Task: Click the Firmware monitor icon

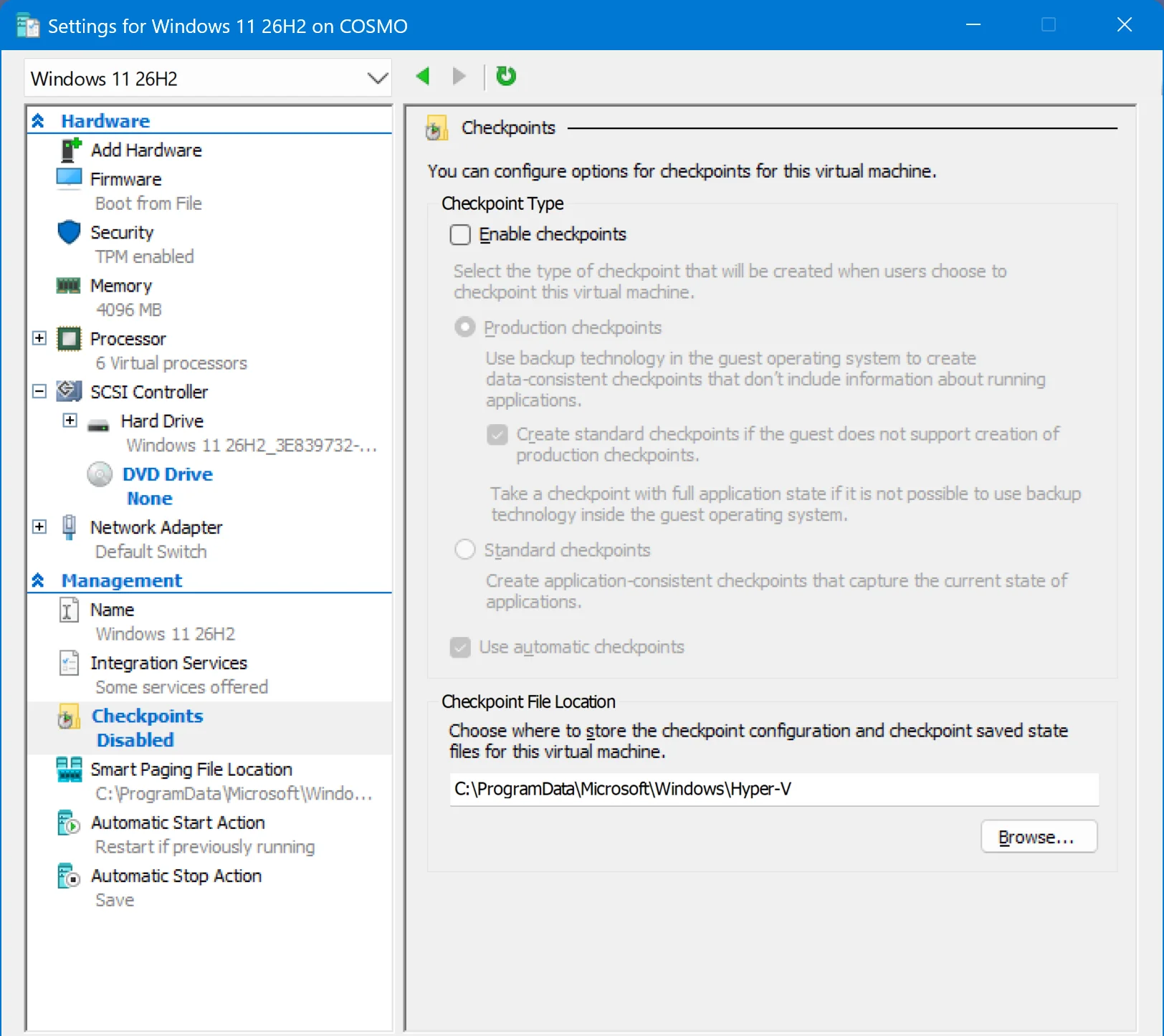Action: point(69,178)
